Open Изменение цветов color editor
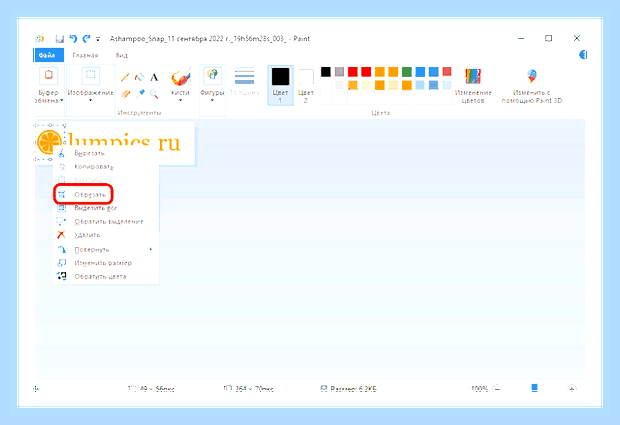 tap(473, 86)
